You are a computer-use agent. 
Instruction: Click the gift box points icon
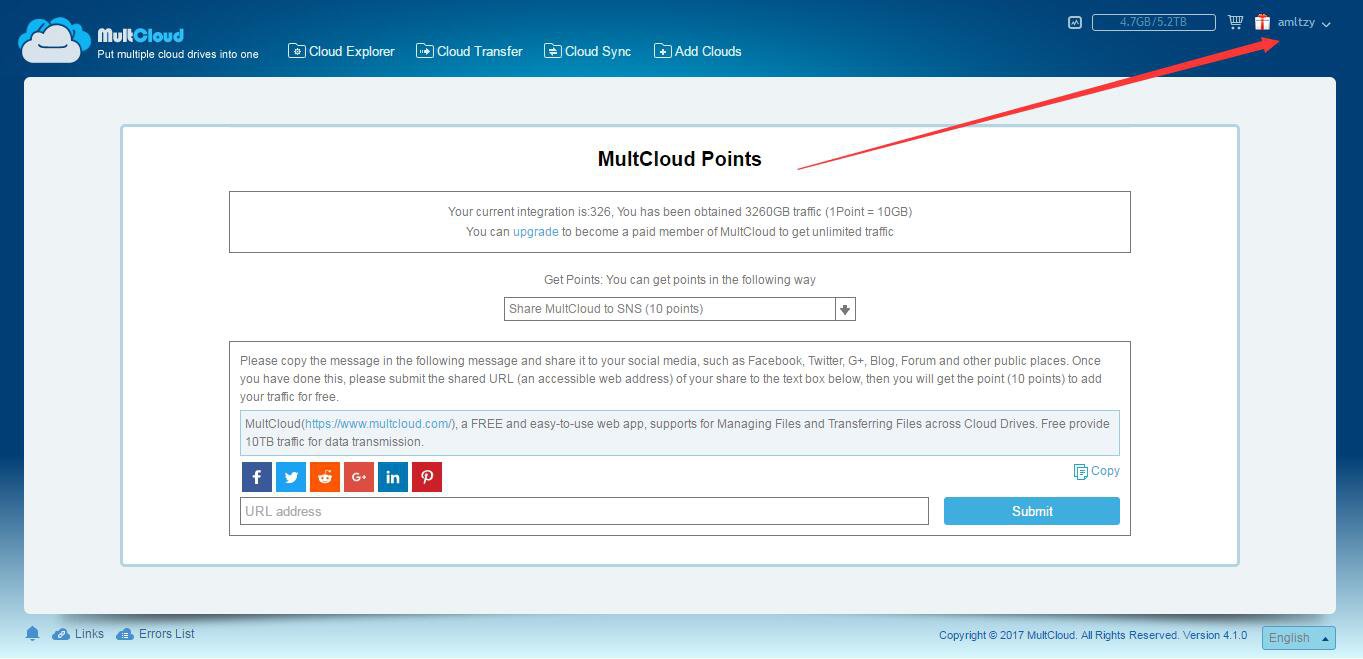click(x=1262, y=22)
